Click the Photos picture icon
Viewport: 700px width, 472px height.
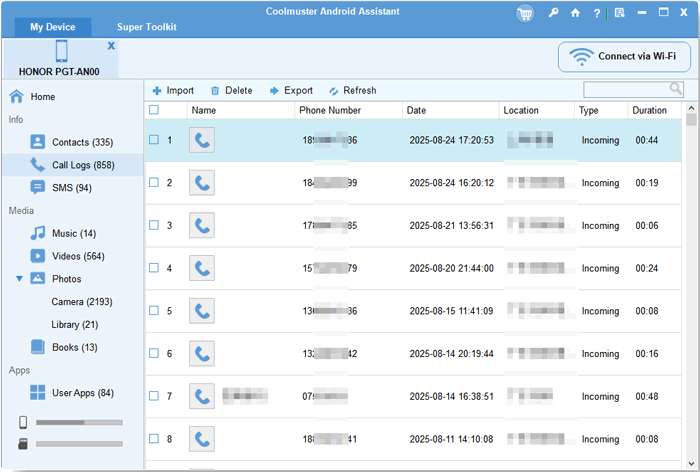pyautogui.click(x=38, y=279)
